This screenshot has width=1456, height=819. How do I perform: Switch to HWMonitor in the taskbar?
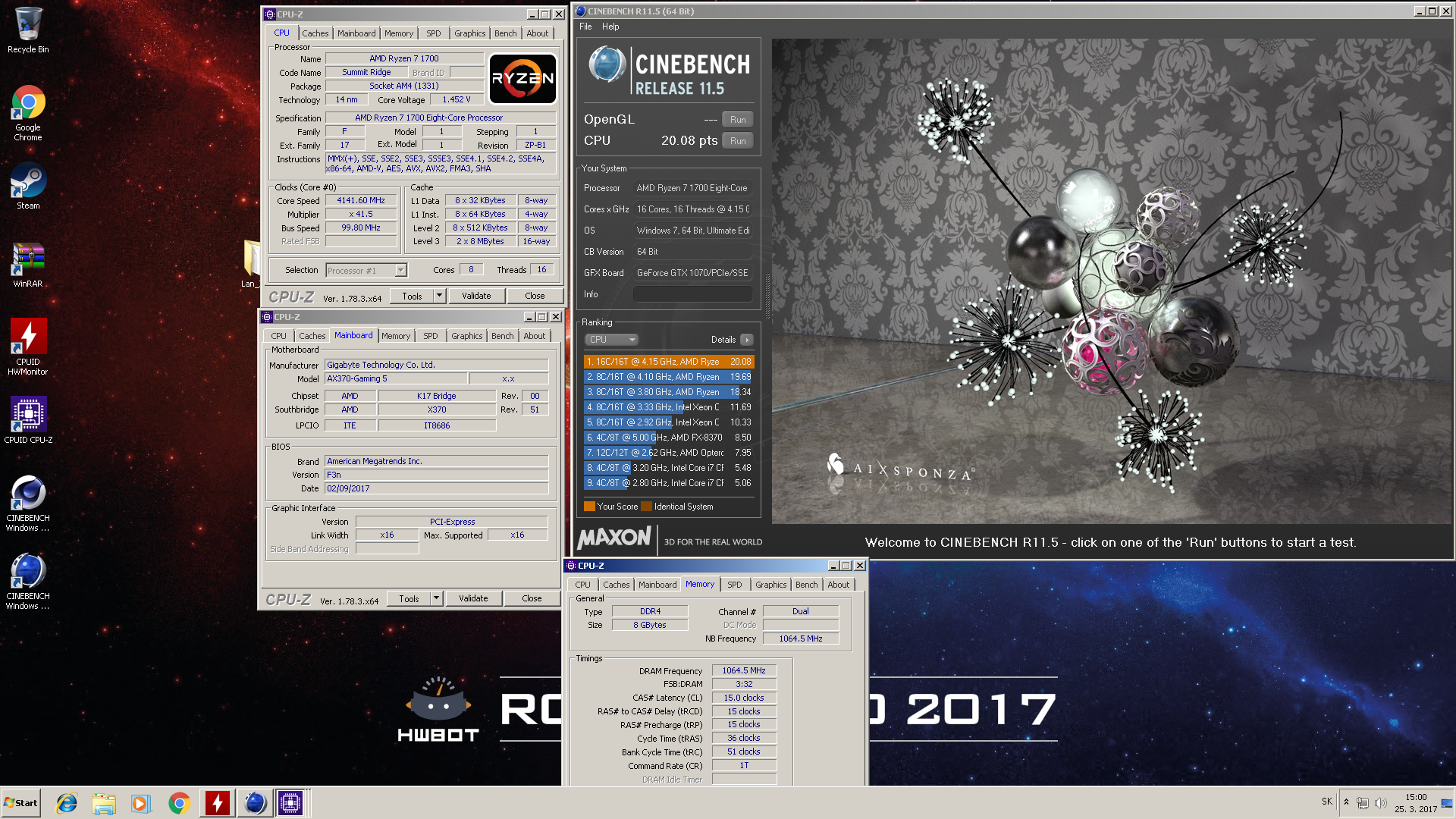(x=217, y=803)
